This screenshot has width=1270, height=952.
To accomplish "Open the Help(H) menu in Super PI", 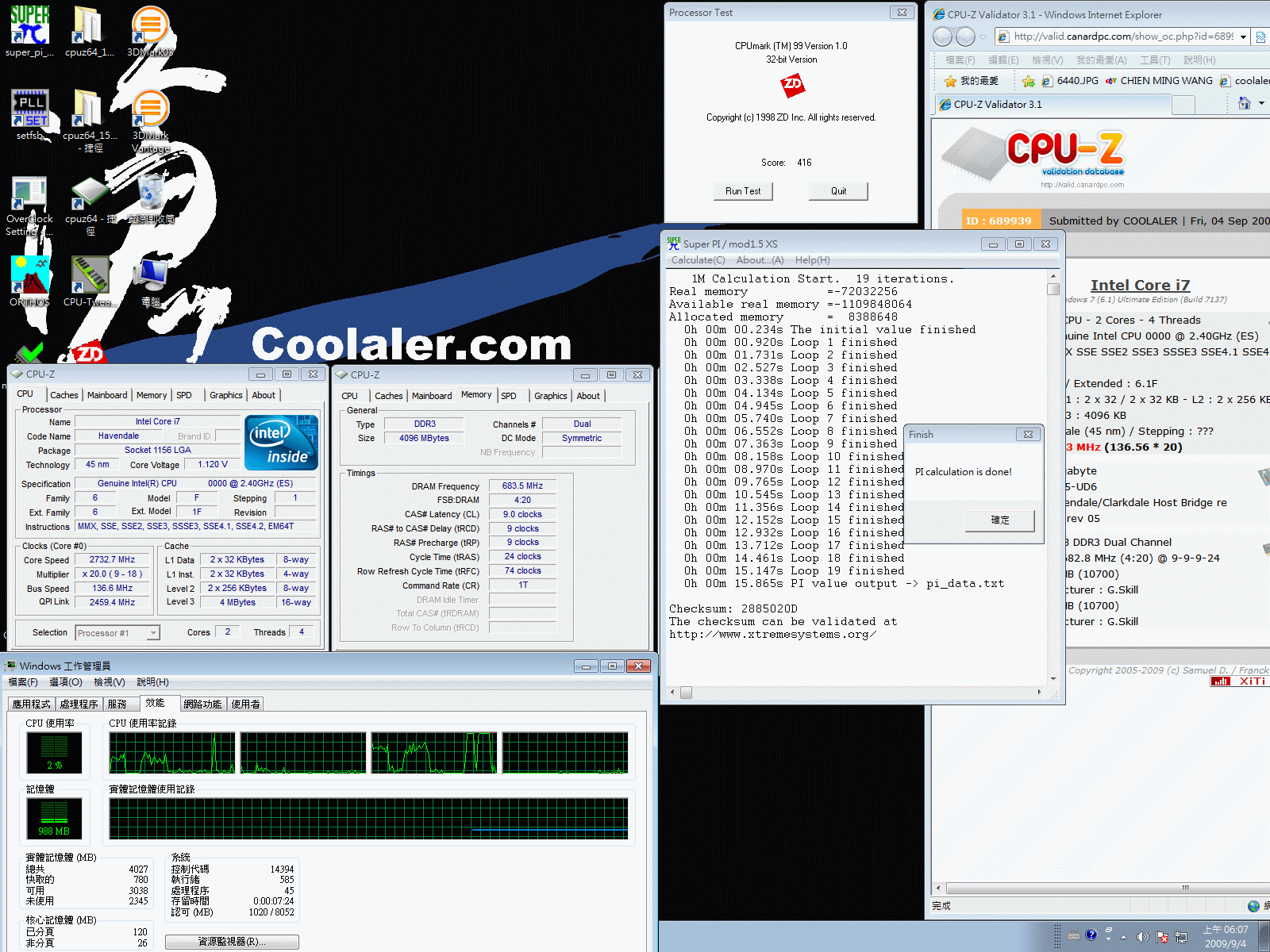I will [x=812, y=260].
